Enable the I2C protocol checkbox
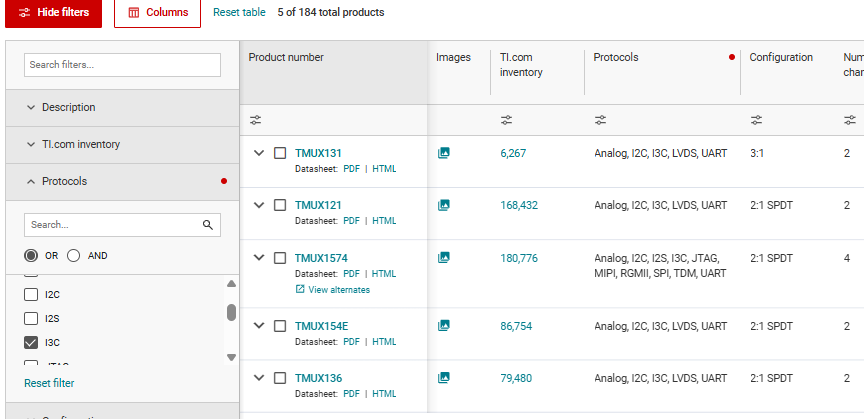Viewport: 864px width, 419px height. (31, 294)
